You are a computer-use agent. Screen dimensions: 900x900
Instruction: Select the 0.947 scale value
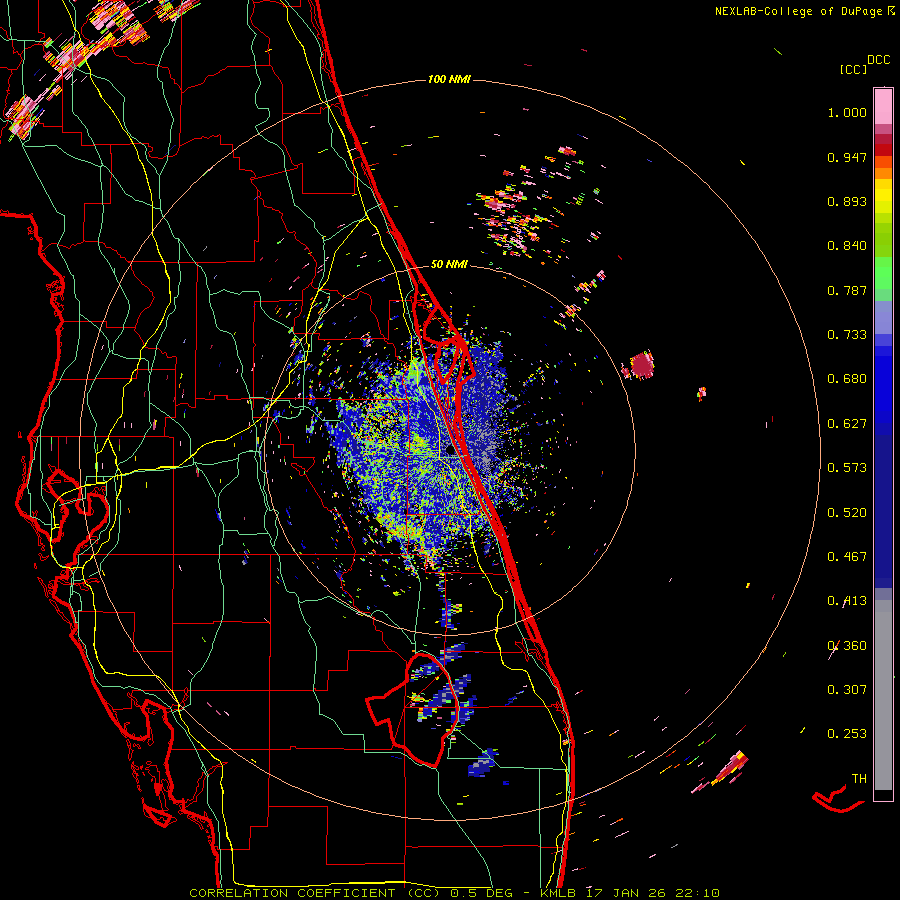[x=847, y=157]
